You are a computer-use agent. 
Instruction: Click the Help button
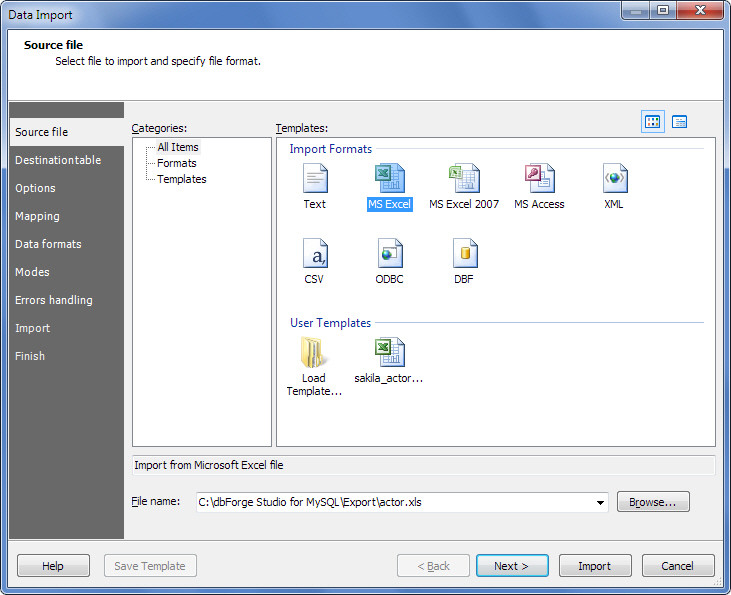point(53,566)
